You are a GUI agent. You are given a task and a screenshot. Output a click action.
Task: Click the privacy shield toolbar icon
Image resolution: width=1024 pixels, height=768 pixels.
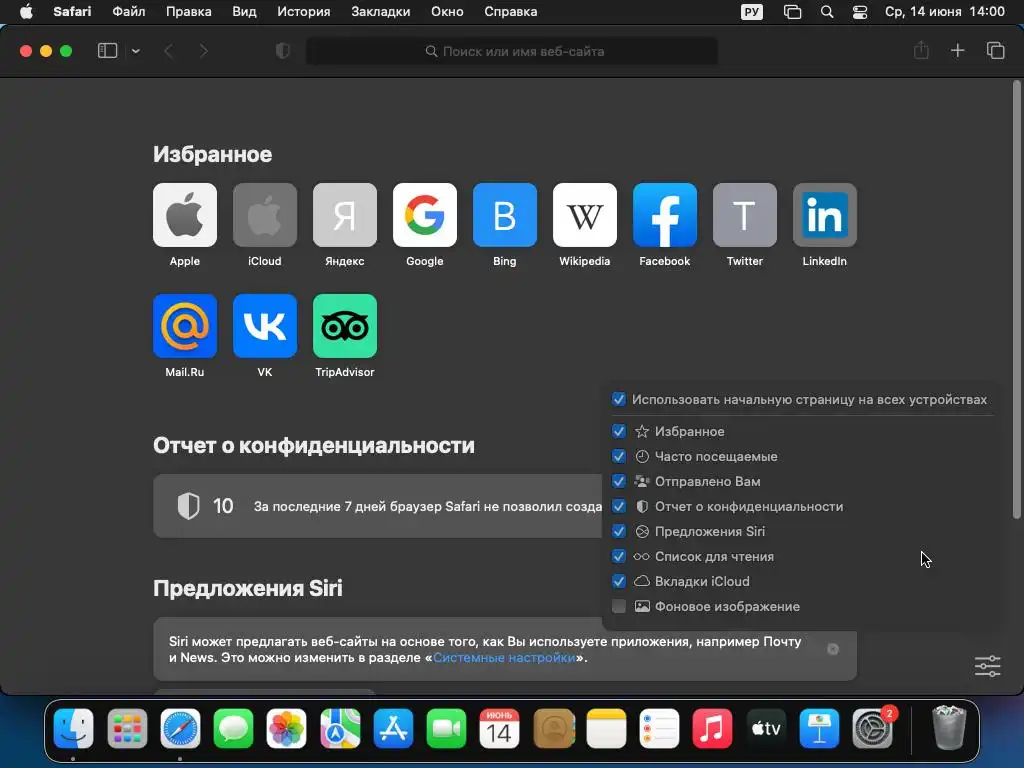tap(283, 51)
